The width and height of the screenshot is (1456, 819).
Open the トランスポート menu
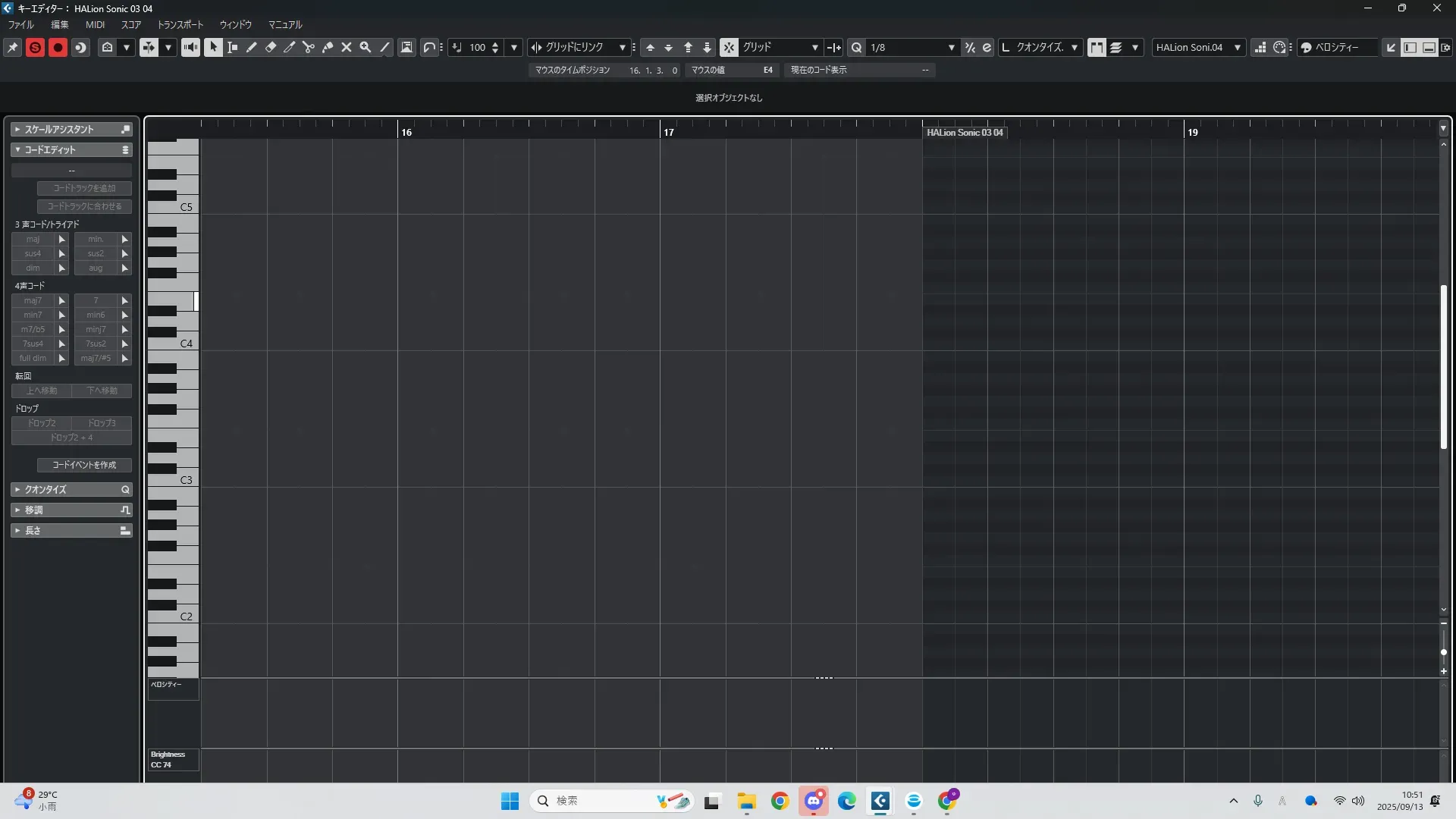coord(180,24)
